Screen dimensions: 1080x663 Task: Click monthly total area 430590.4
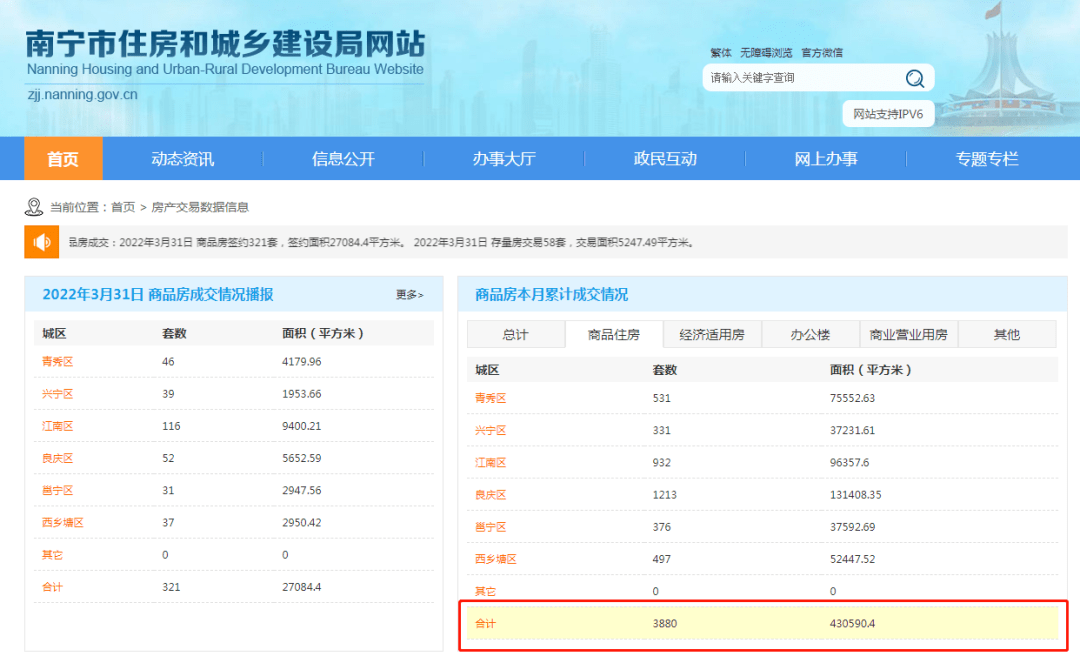click(852, 623)
